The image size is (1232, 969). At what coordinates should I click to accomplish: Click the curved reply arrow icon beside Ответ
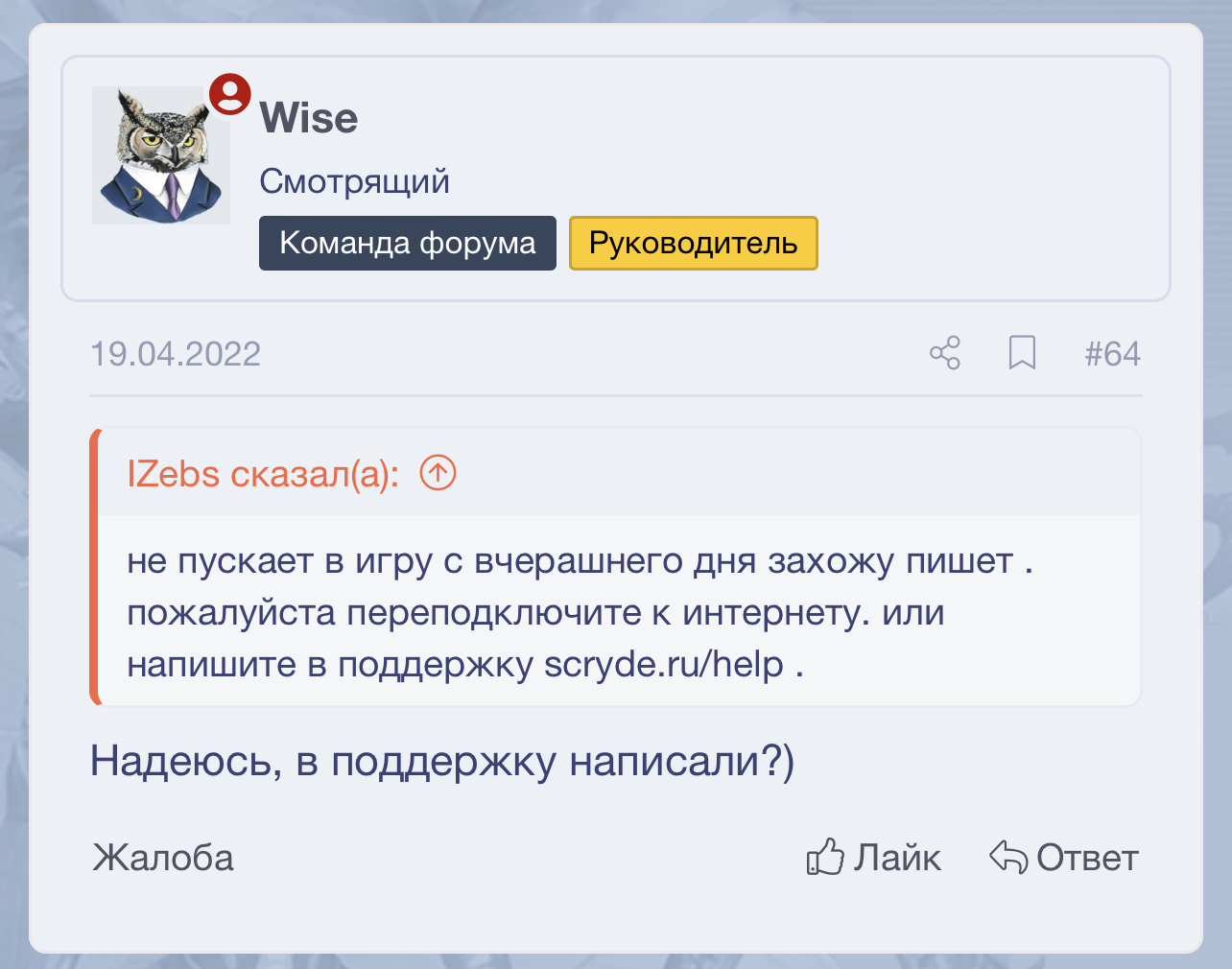pos(1007,858)
